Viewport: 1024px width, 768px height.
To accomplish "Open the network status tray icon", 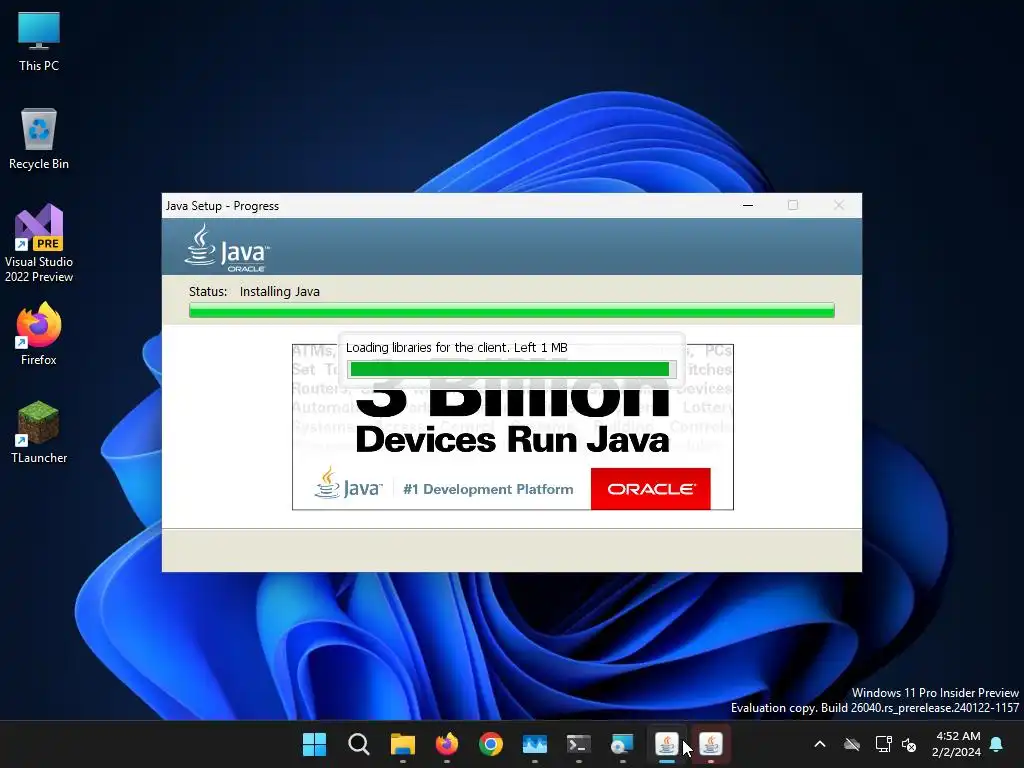I will [x=883, y=744].
